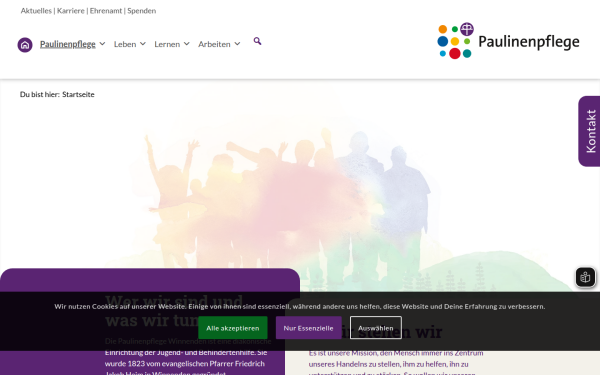Open the Arbeiten nav item
The width and height of the screenshot is (600, 375).
(214, 44)
